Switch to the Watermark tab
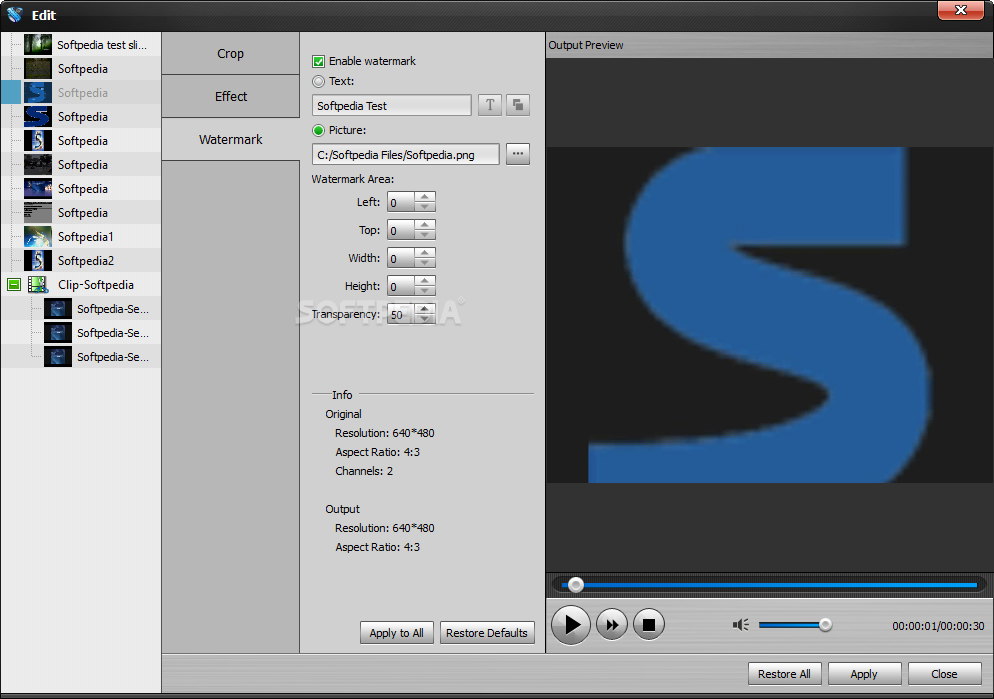The height and width of the screenshot is (699, 994). (230, 139)
